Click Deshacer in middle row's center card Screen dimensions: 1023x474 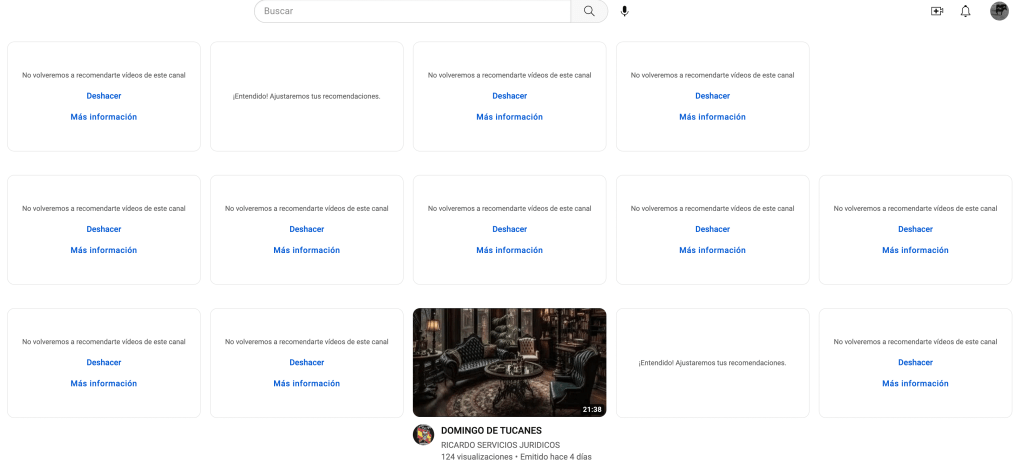pos(510,229)
